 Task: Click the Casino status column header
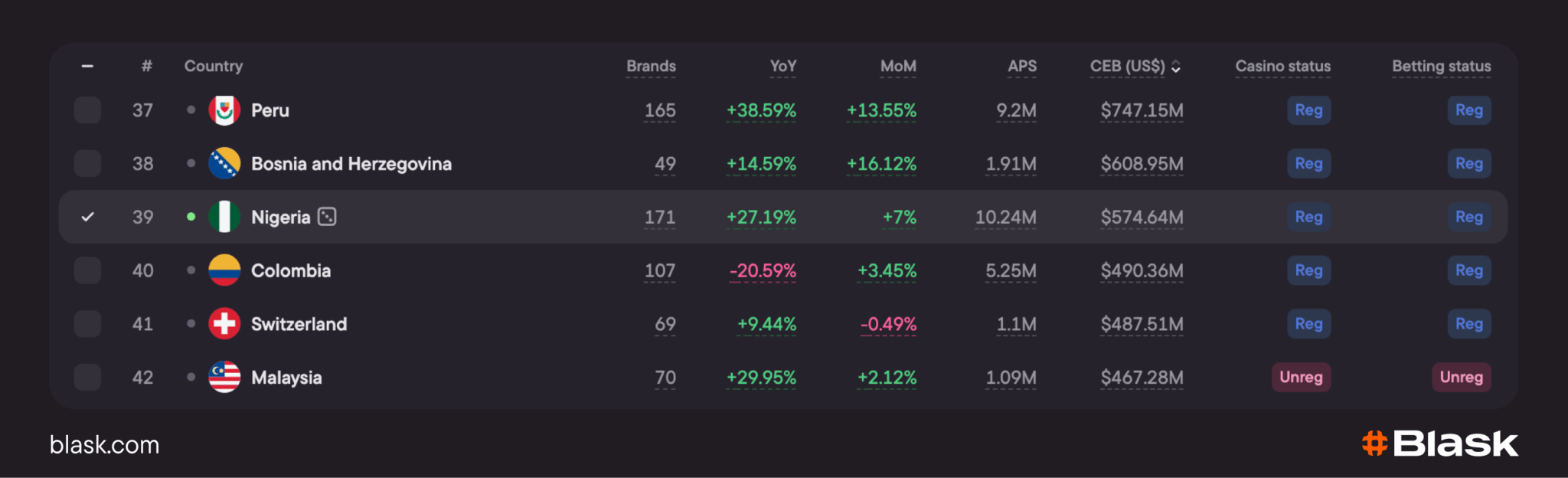1282,67
